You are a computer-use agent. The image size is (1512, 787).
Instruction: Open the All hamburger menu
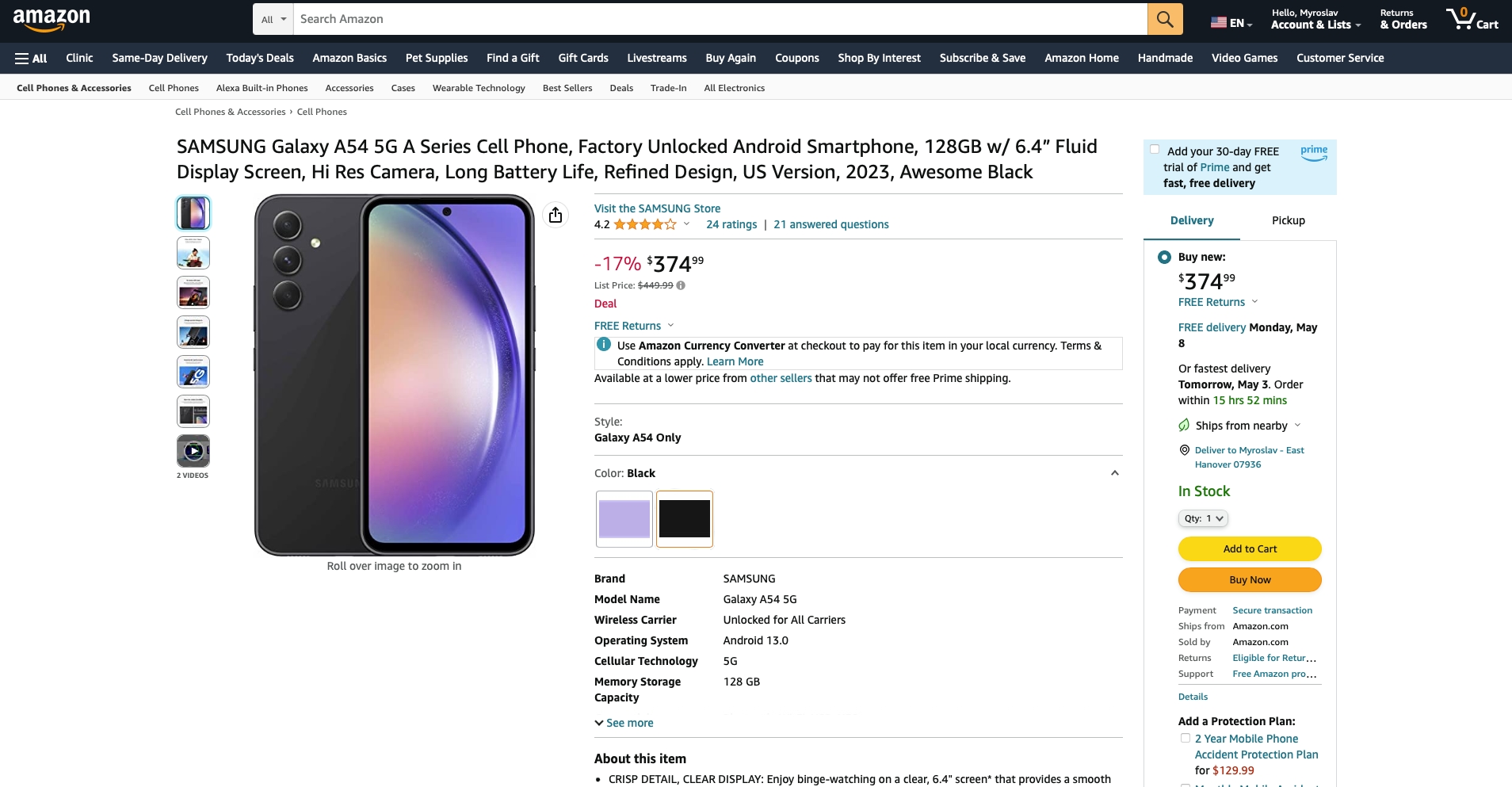coord(31,58)
